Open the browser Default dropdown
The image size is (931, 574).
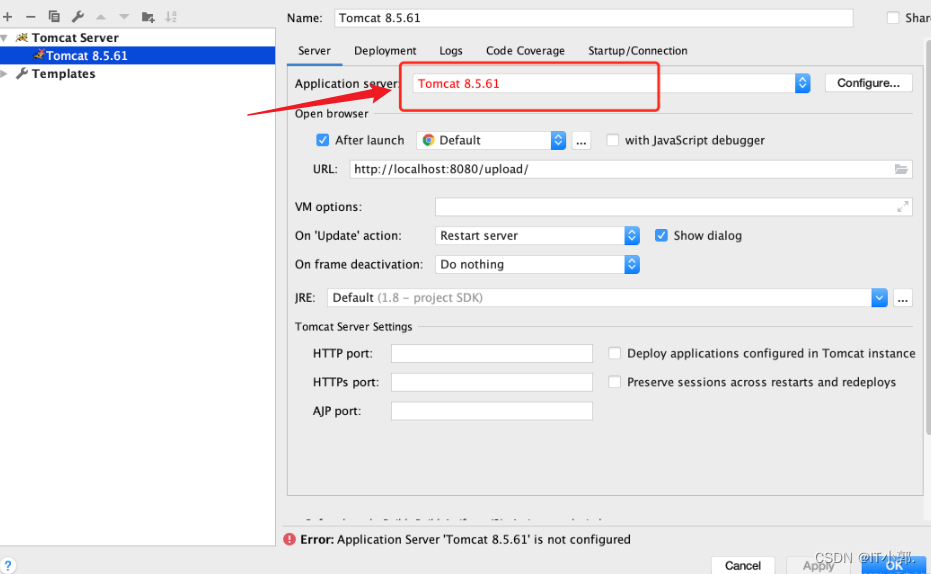click(x=558, y=141)
